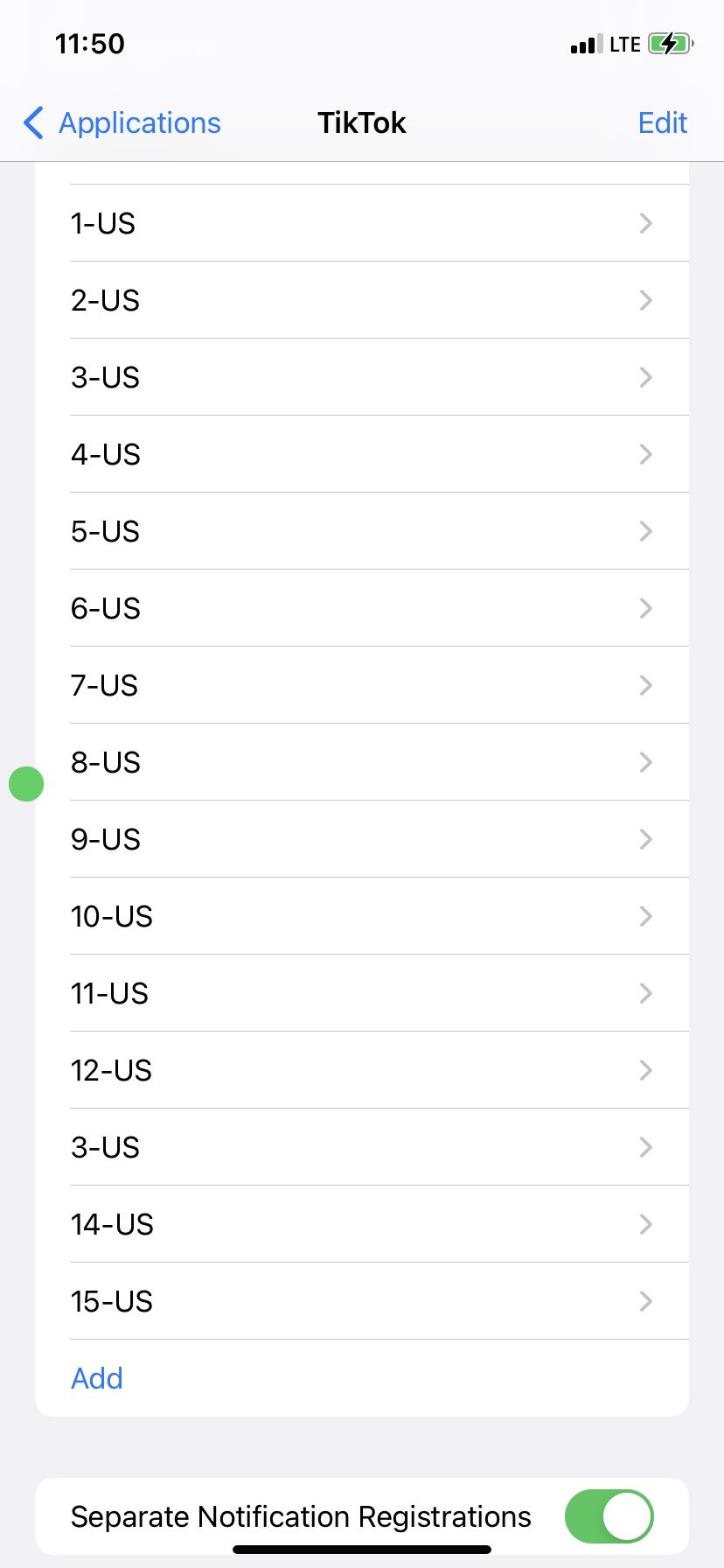Tap the Edit button
Image resolution: width=724 pixels, height=1568 pixels.
(x=662, y=123)
